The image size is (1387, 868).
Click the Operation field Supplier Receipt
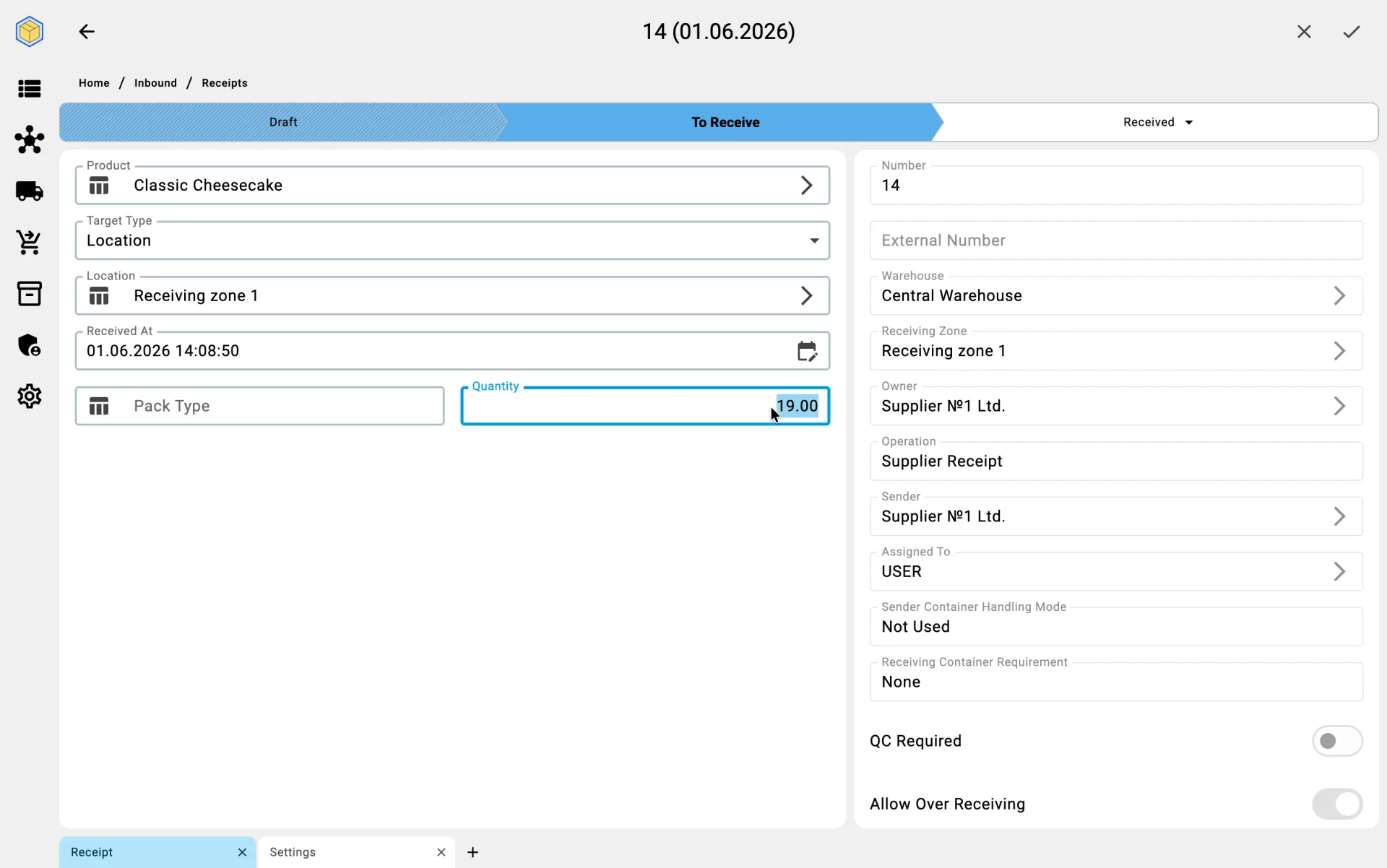pyautogui.click(x=1116, y=461)
